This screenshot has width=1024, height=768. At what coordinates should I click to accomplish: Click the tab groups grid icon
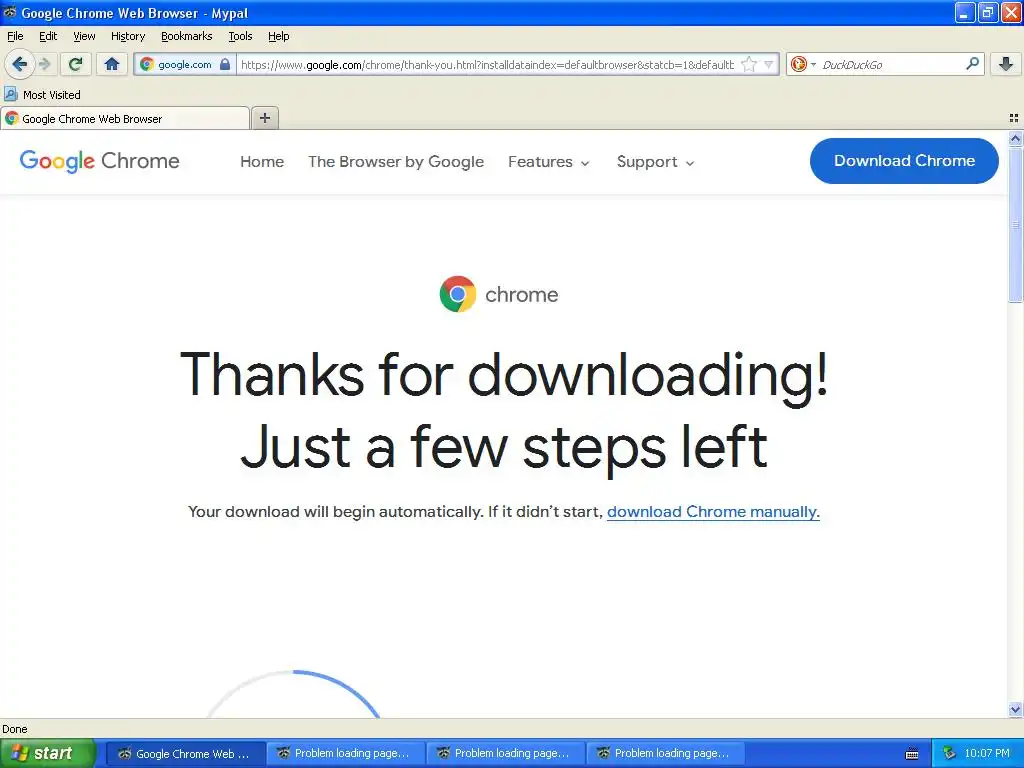pos(1014,118)
